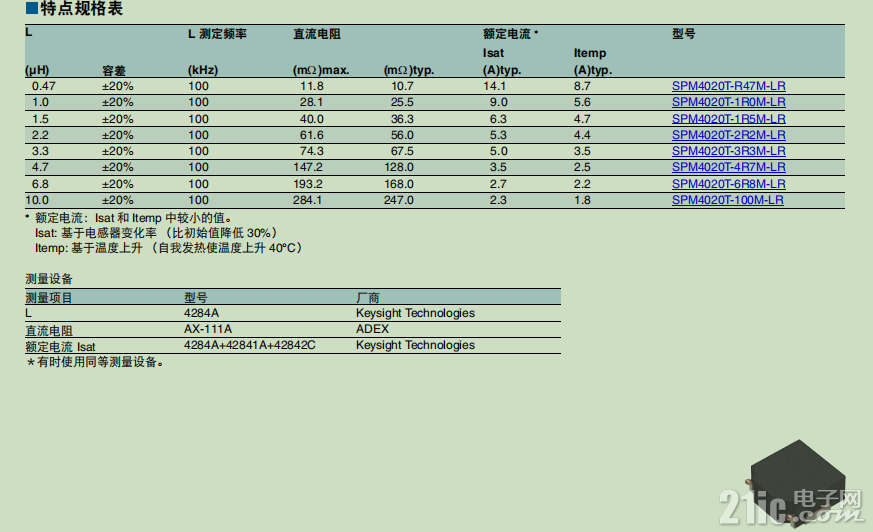Click the Itemp 40°C definition note
Screen dimensions: 873x532
(x=168, y=248)
